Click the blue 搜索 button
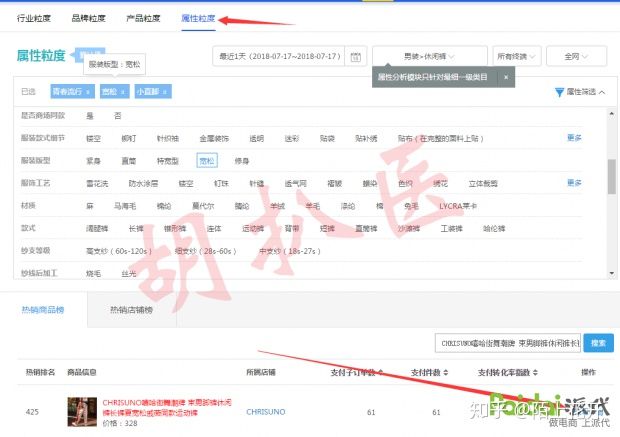Image resolution: width=620 pixels, height=437 pixels. pyautogui.click(x=598, y=343)
